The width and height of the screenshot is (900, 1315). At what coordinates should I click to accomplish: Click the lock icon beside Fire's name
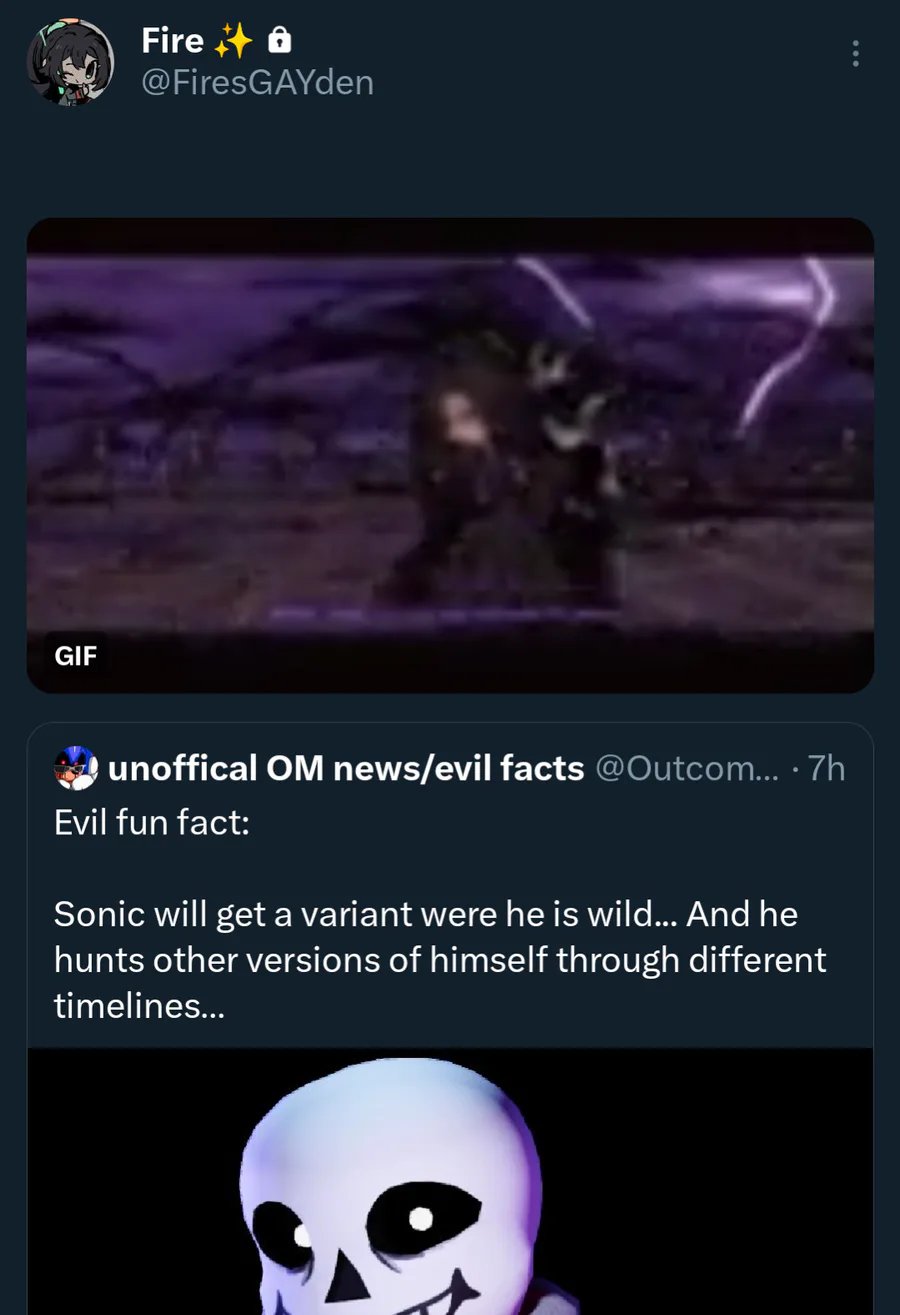[x=280, y=41]
